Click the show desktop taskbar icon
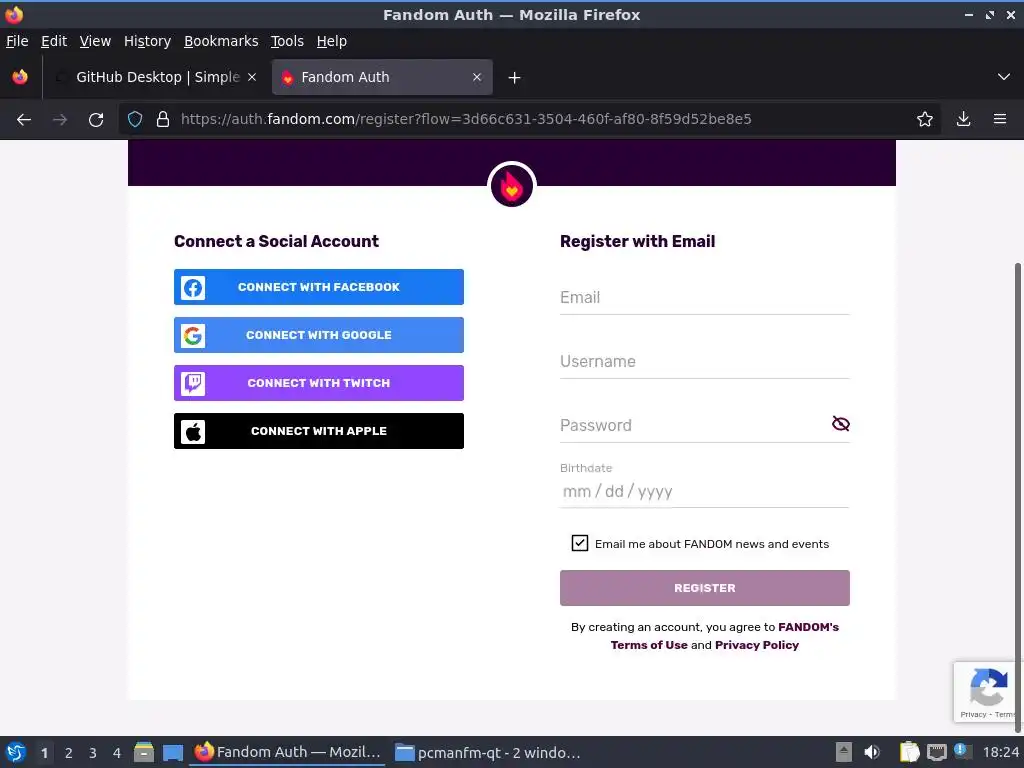The width and height of the screenshot is (1024, 768). coord(172,752)
